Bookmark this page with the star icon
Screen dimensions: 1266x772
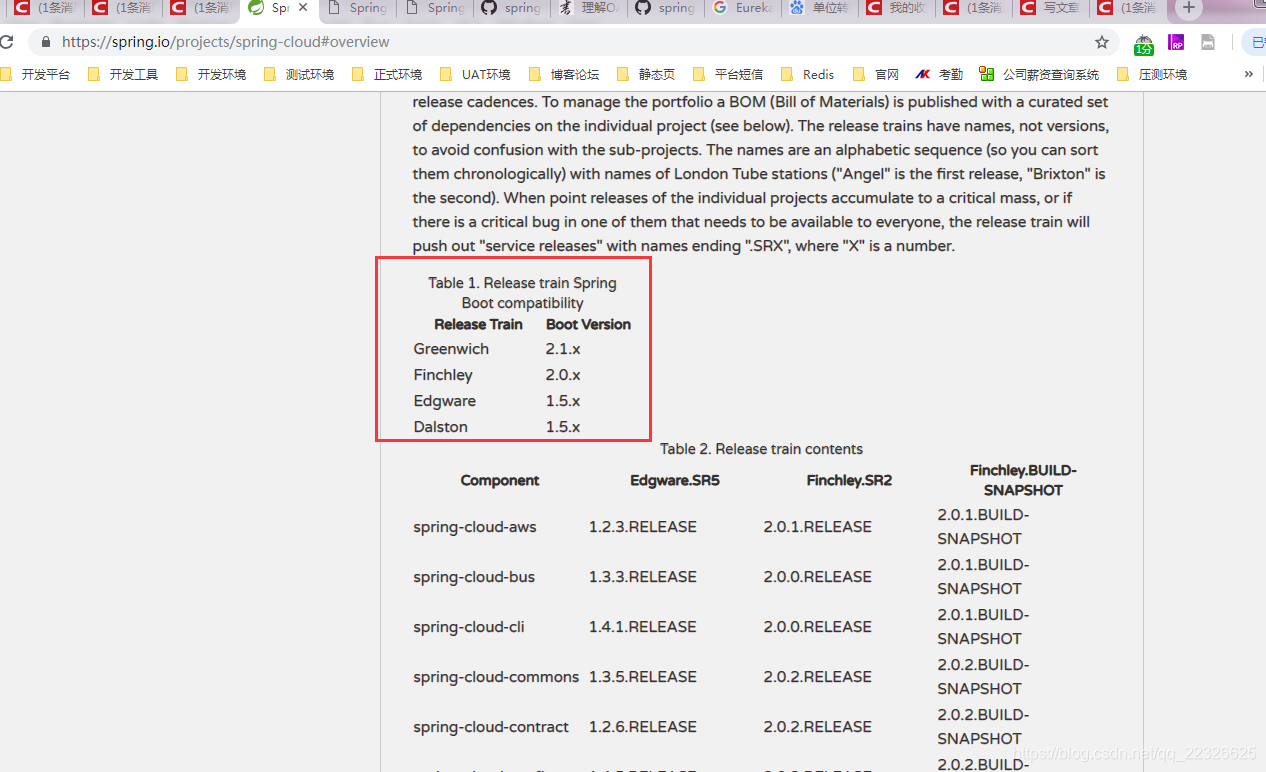click(x=1102, y=42)
